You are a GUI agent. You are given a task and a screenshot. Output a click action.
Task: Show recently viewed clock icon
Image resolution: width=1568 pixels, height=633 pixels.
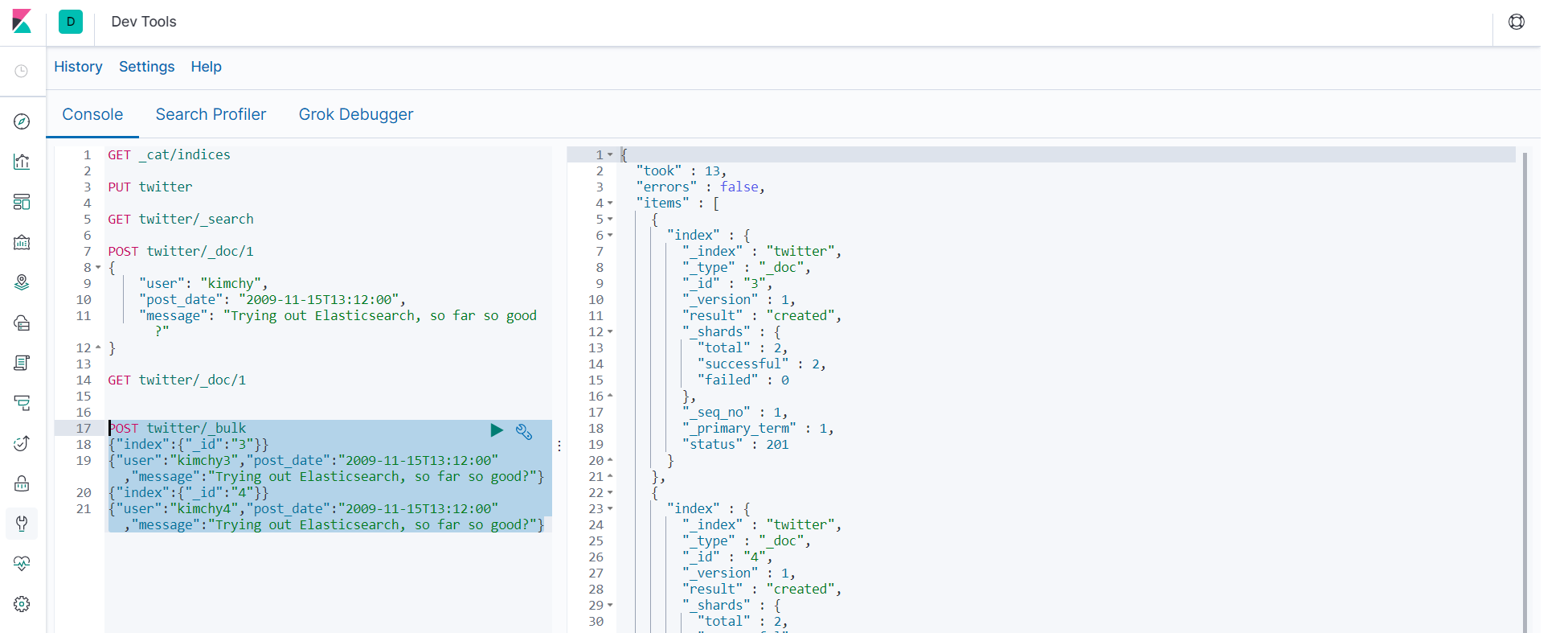point(22,71)
